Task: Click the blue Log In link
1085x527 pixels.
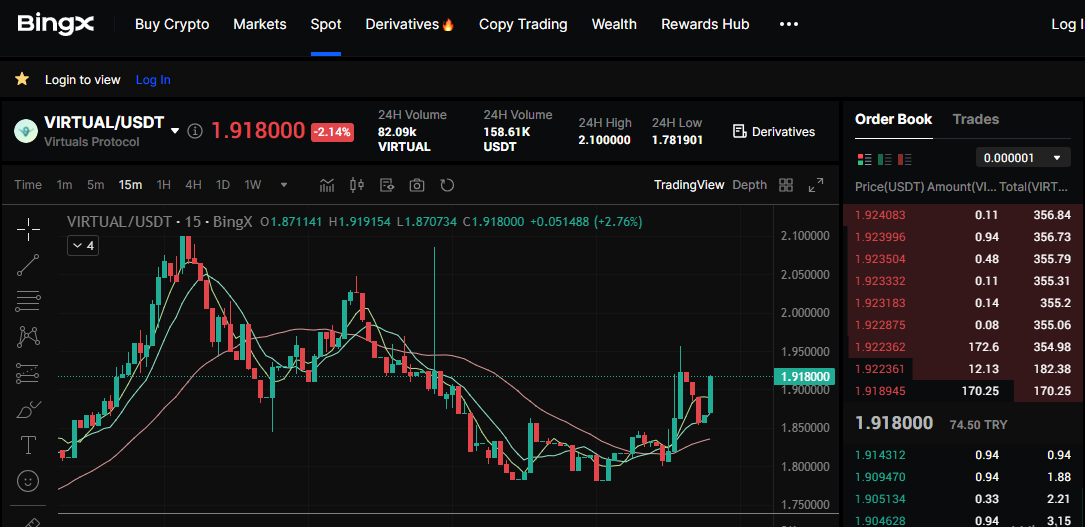Action: (153, 80)
